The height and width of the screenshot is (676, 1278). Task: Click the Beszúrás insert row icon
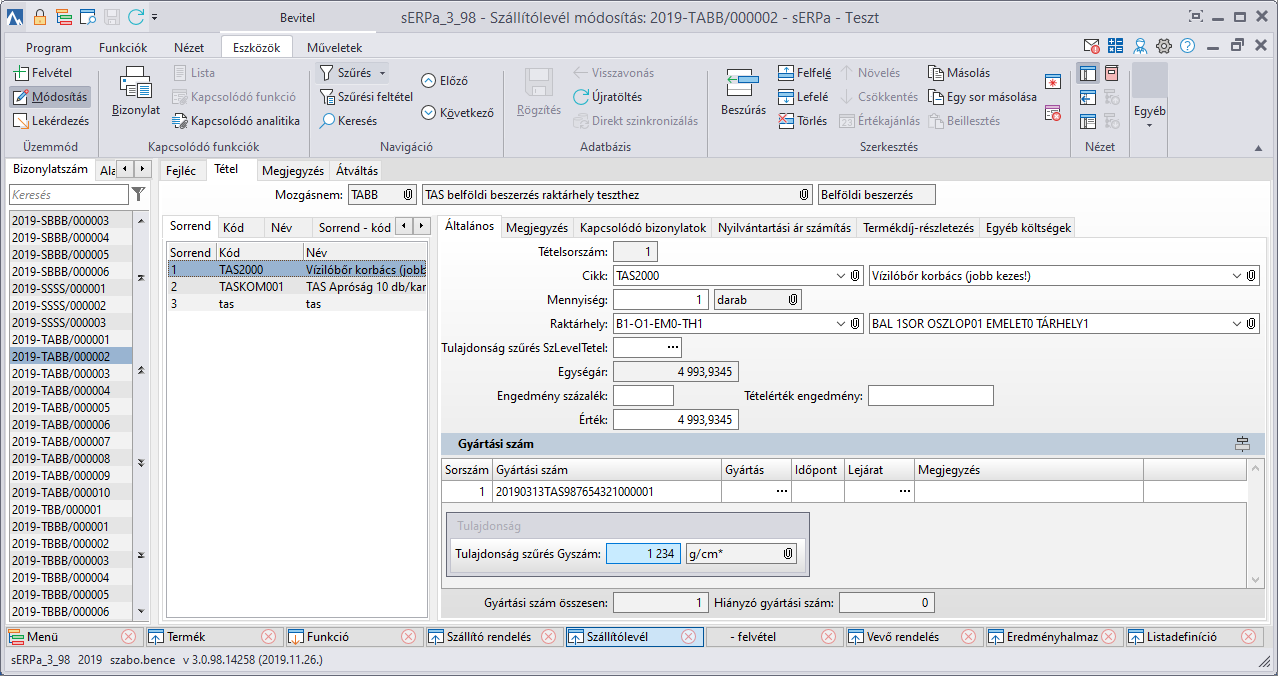point(743,84)
